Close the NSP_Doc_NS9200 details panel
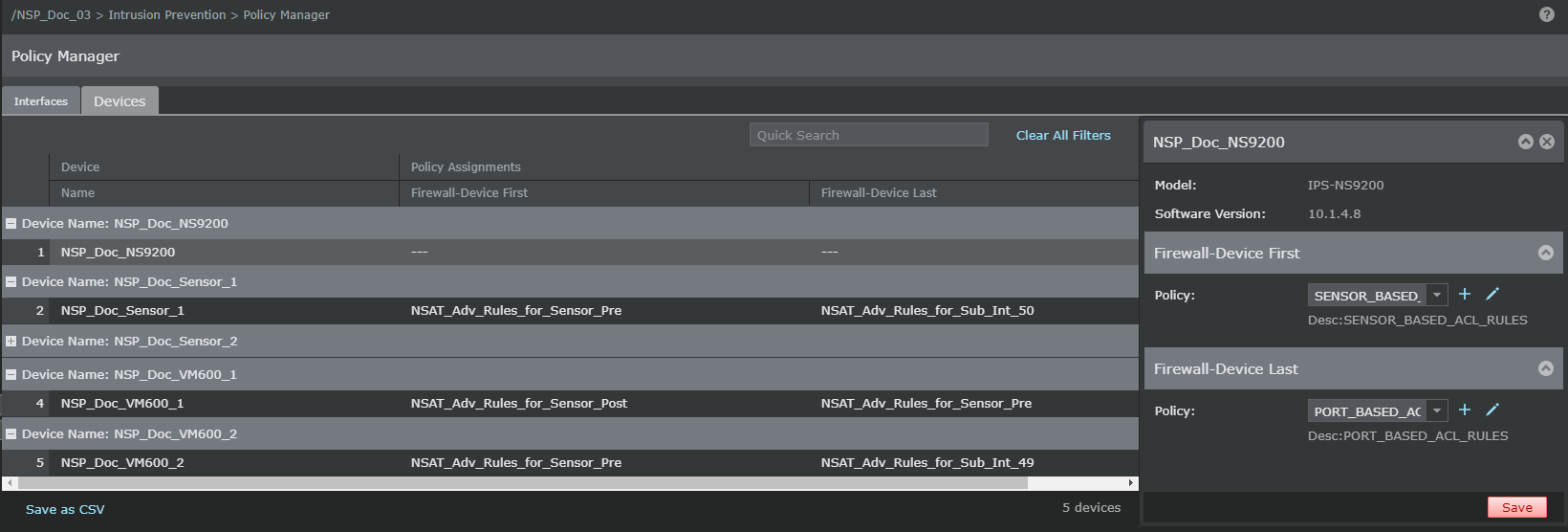The height and width of the screenshot is (532, 1568). [1547, 142]
